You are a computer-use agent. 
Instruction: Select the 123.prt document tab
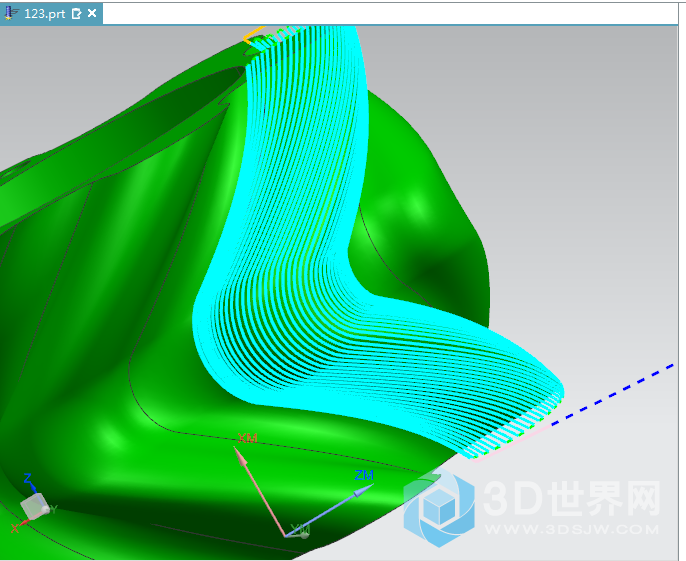coord(51,14)
